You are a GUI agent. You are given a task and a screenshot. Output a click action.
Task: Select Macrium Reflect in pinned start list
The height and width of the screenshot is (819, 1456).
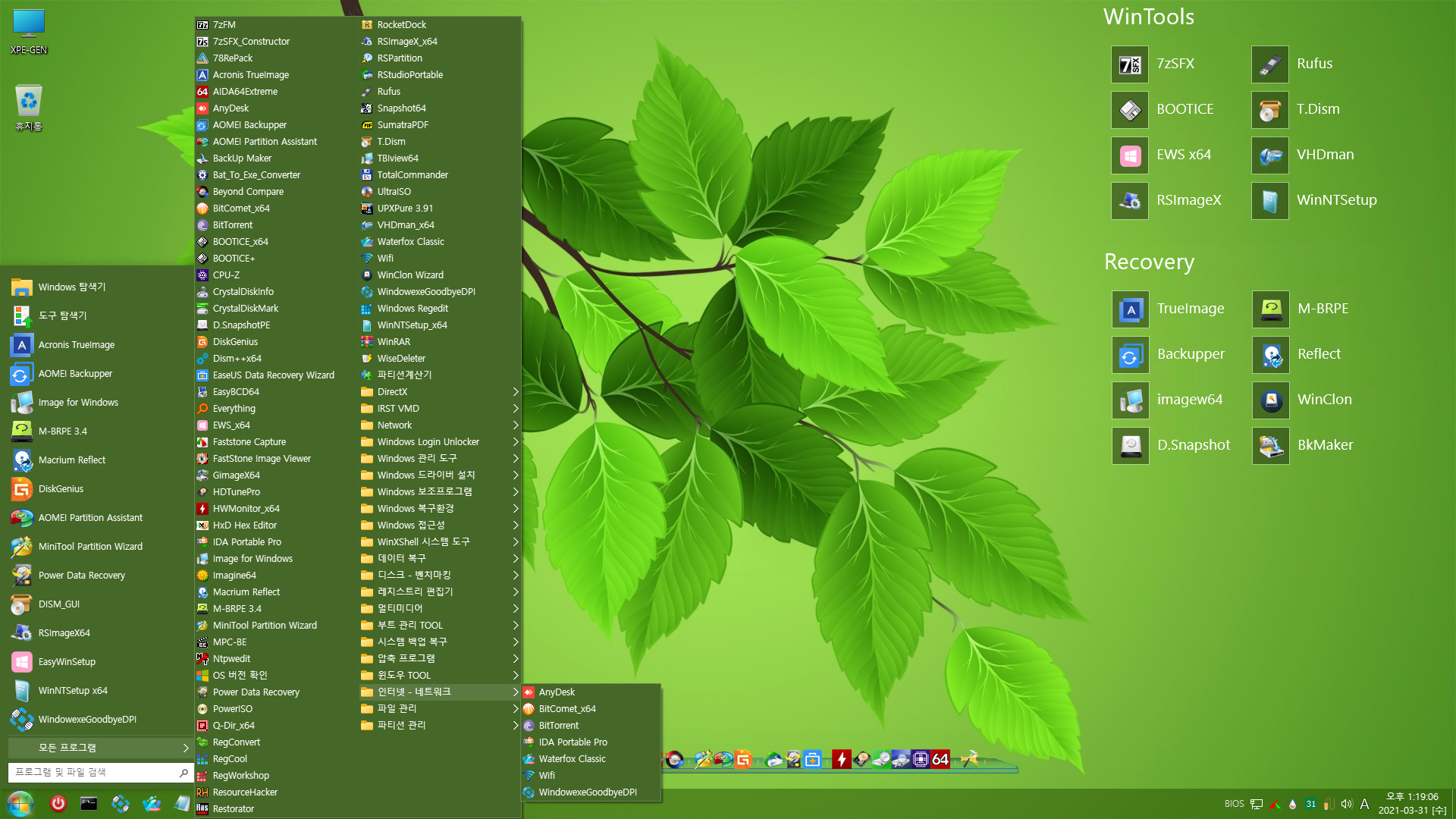97,460
